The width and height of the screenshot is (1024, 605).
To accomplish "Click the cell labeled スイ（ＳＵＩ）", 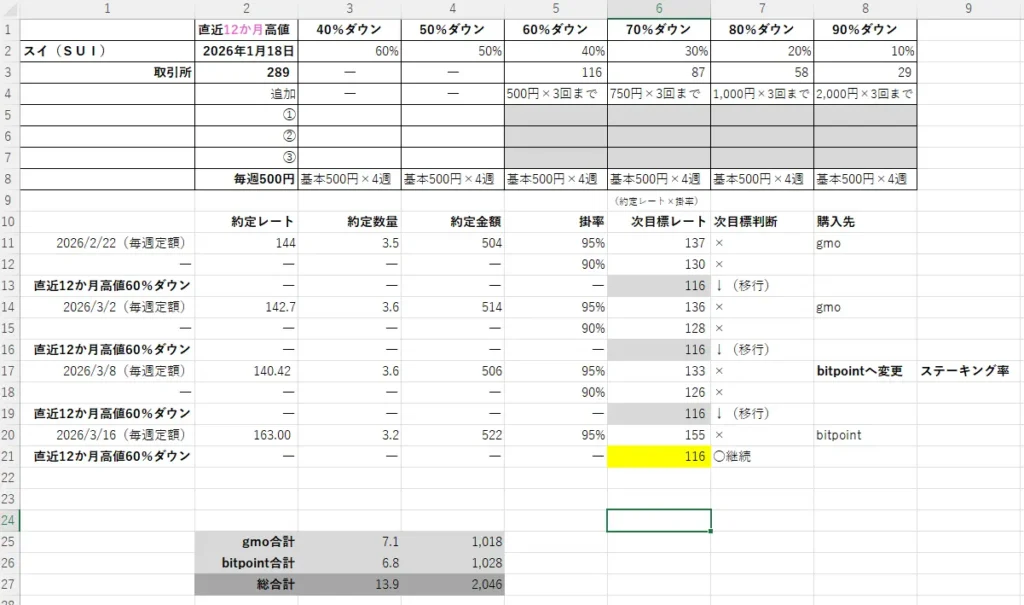I will (108, 50).
